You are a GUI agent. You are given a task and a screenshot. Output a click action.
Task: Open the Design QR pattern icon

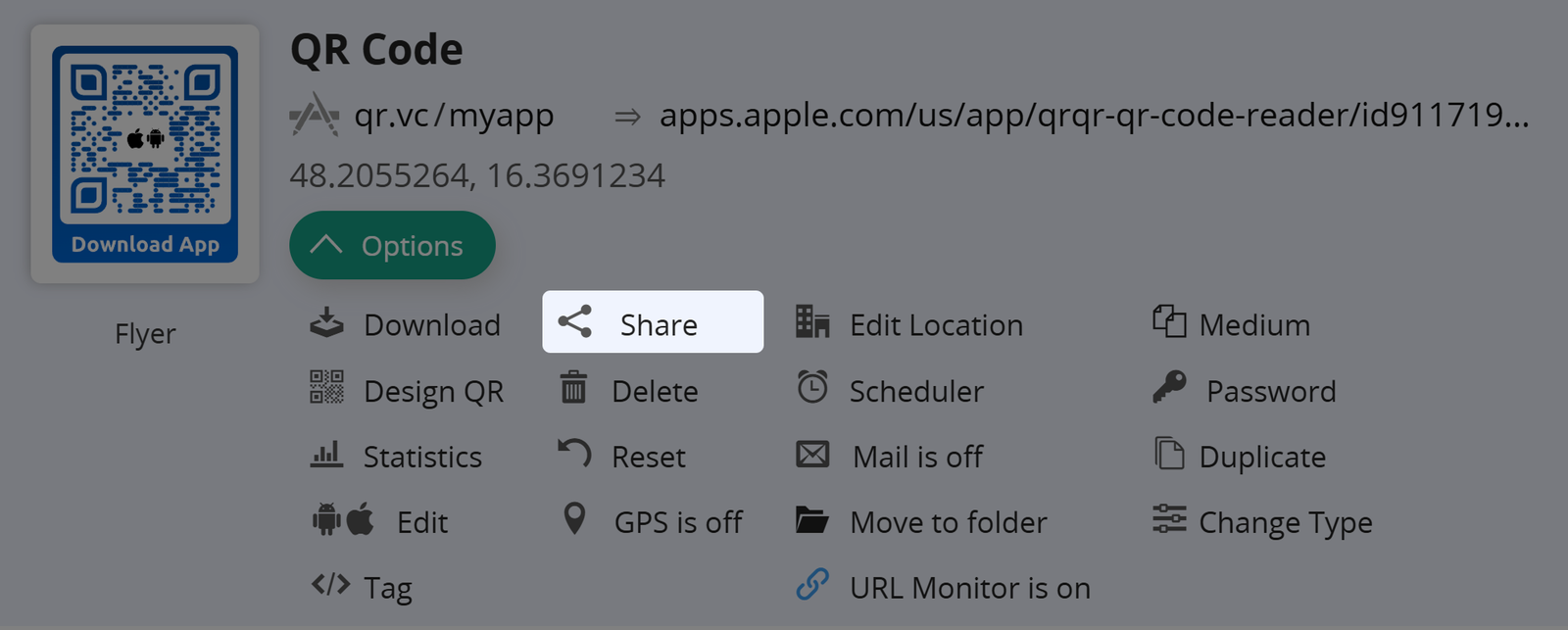[326, 388]
